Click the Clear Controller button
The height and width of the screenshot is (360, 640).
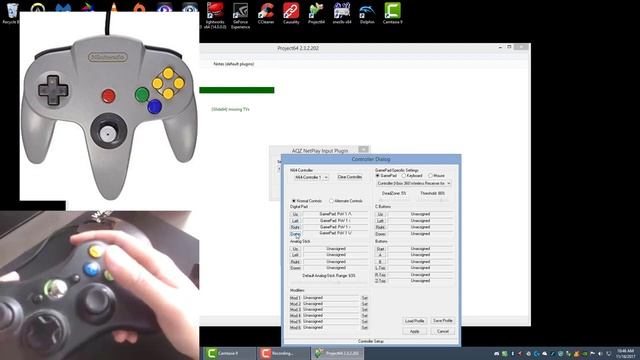[350, 177]
